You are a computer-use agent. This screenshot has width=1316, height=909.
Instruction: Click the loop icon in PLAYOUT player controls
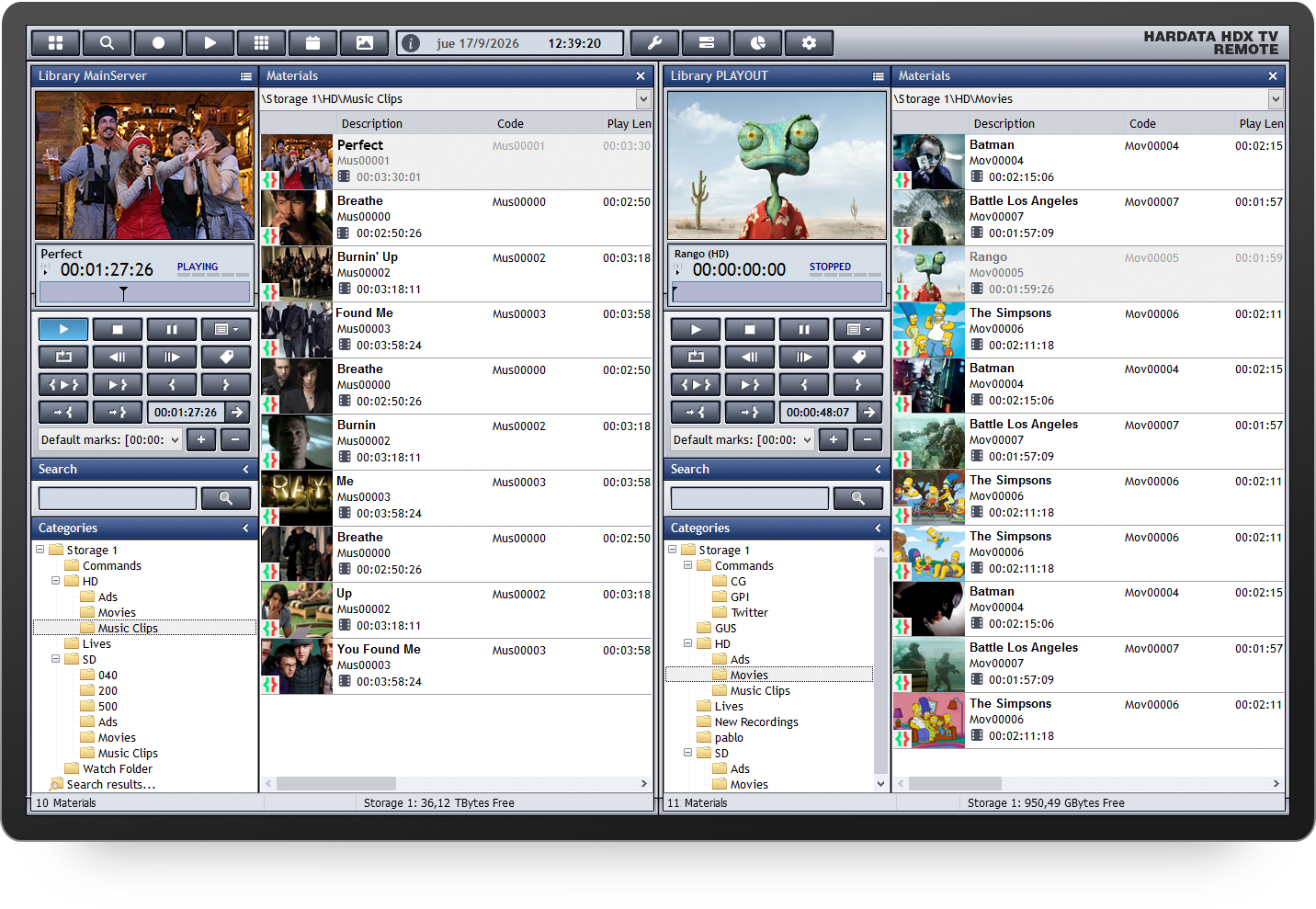[696, 357]
